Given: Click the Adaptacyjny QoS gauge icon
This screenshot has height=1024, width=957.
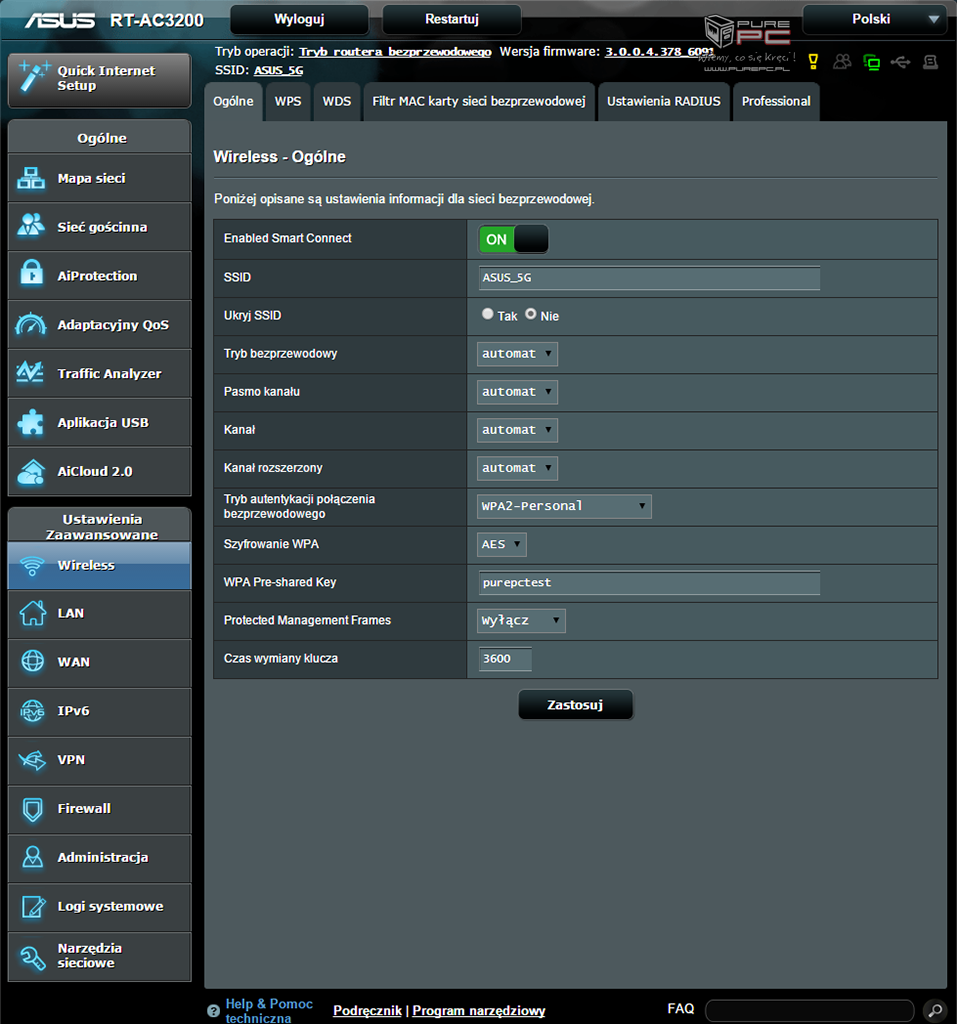Looking at the screenshot, I should point(31,324).
